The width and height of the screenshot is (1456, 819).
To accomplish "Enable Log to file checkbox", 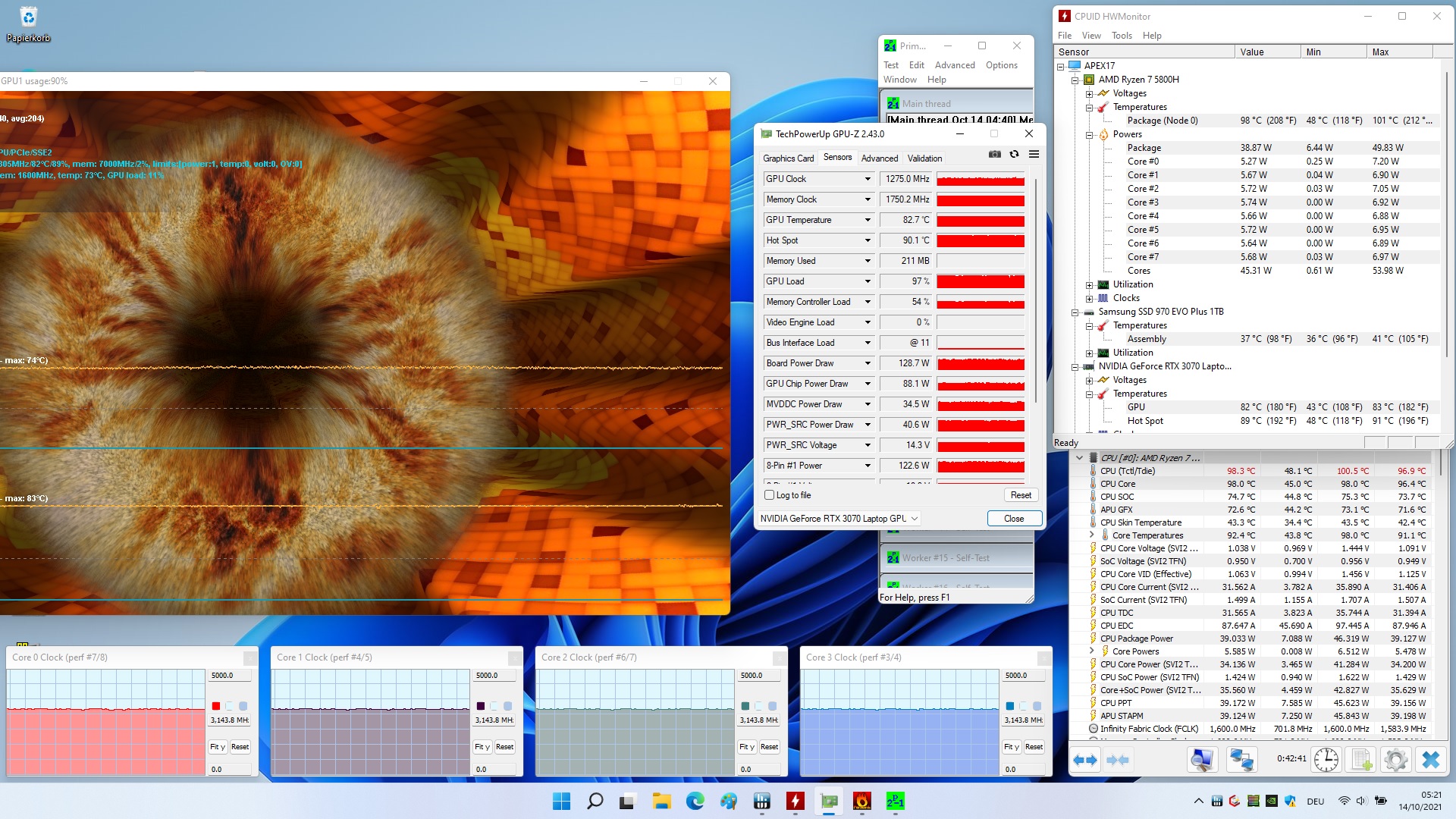I will tap(770, 495).
